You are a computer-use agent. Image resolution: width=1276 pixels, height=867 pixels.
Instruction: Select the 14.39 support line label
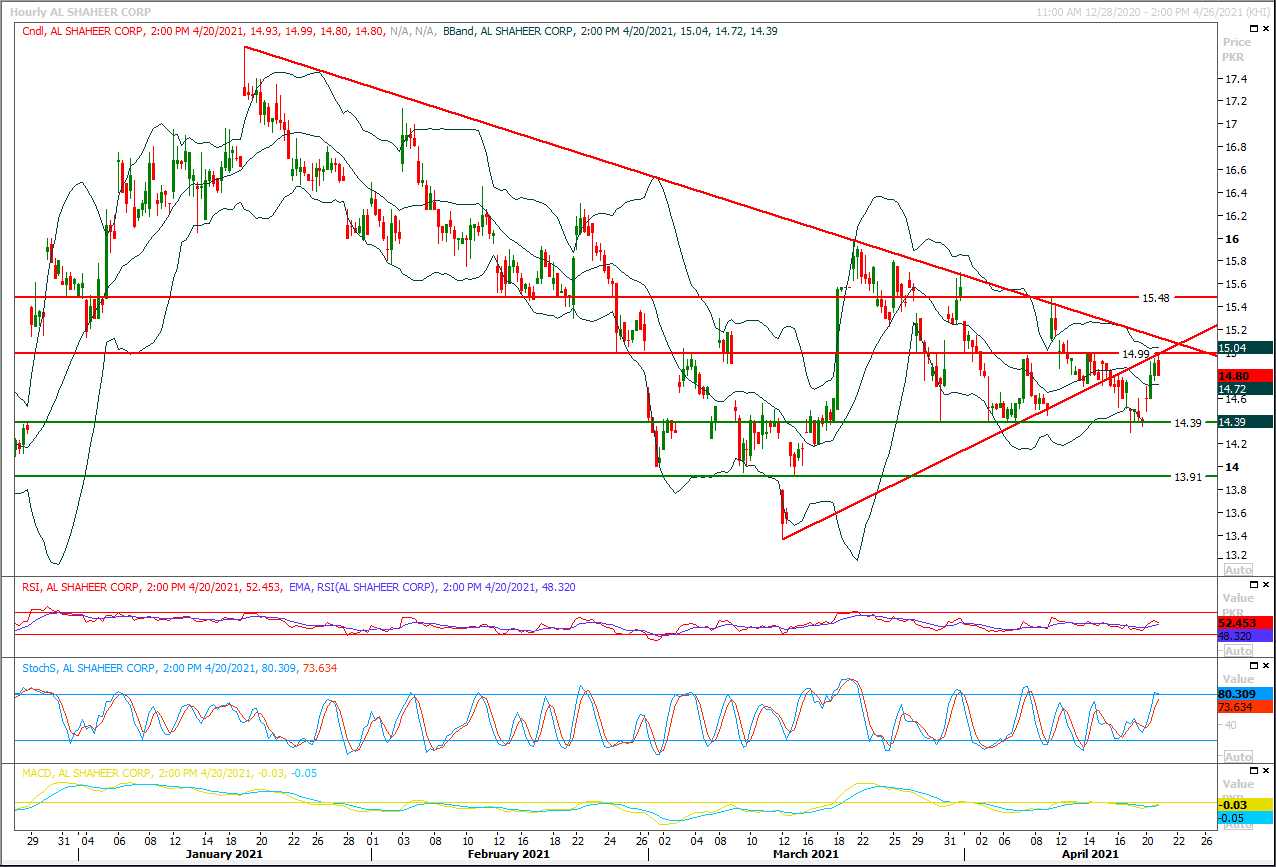point(1187,423)
